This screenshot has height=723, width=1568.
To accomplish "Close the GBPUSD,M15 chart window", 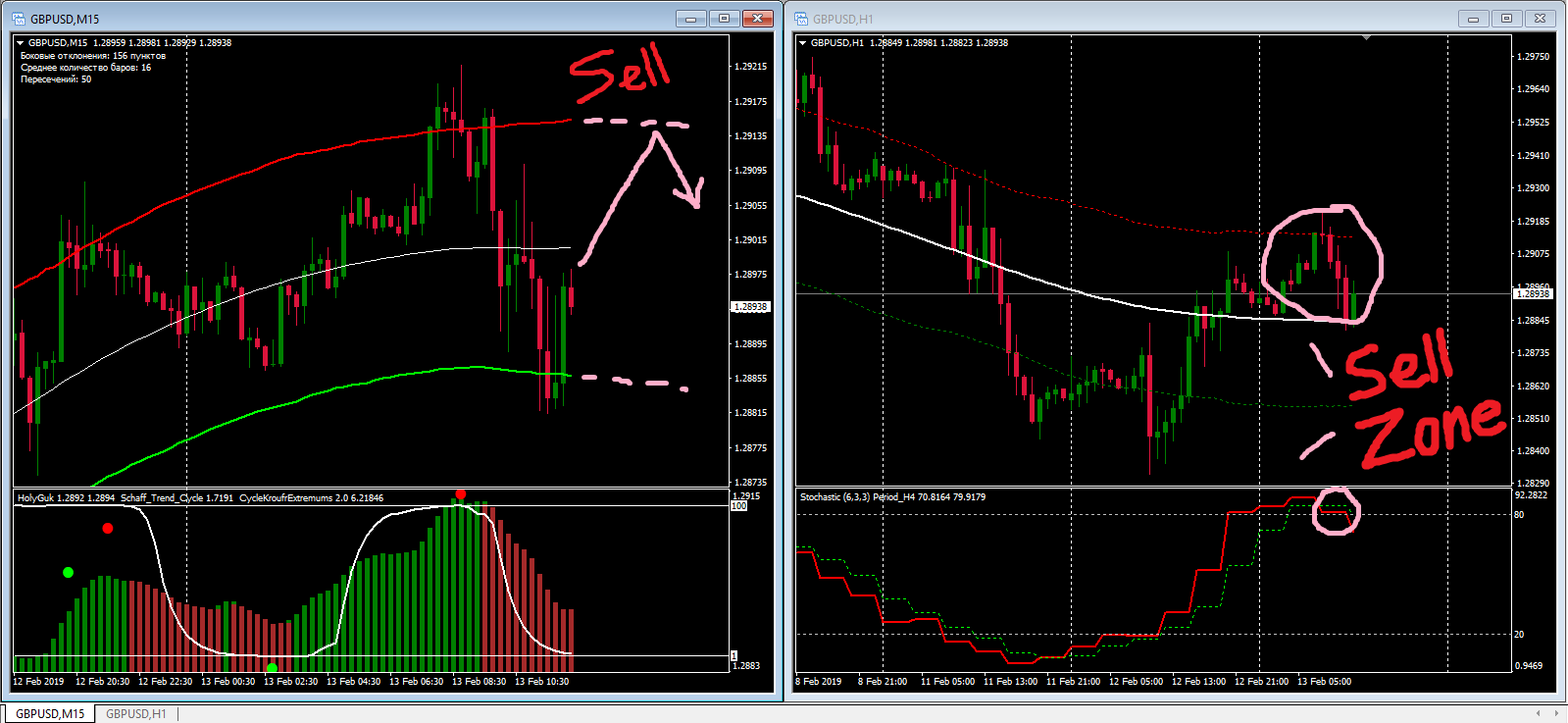I will [758, 19].
